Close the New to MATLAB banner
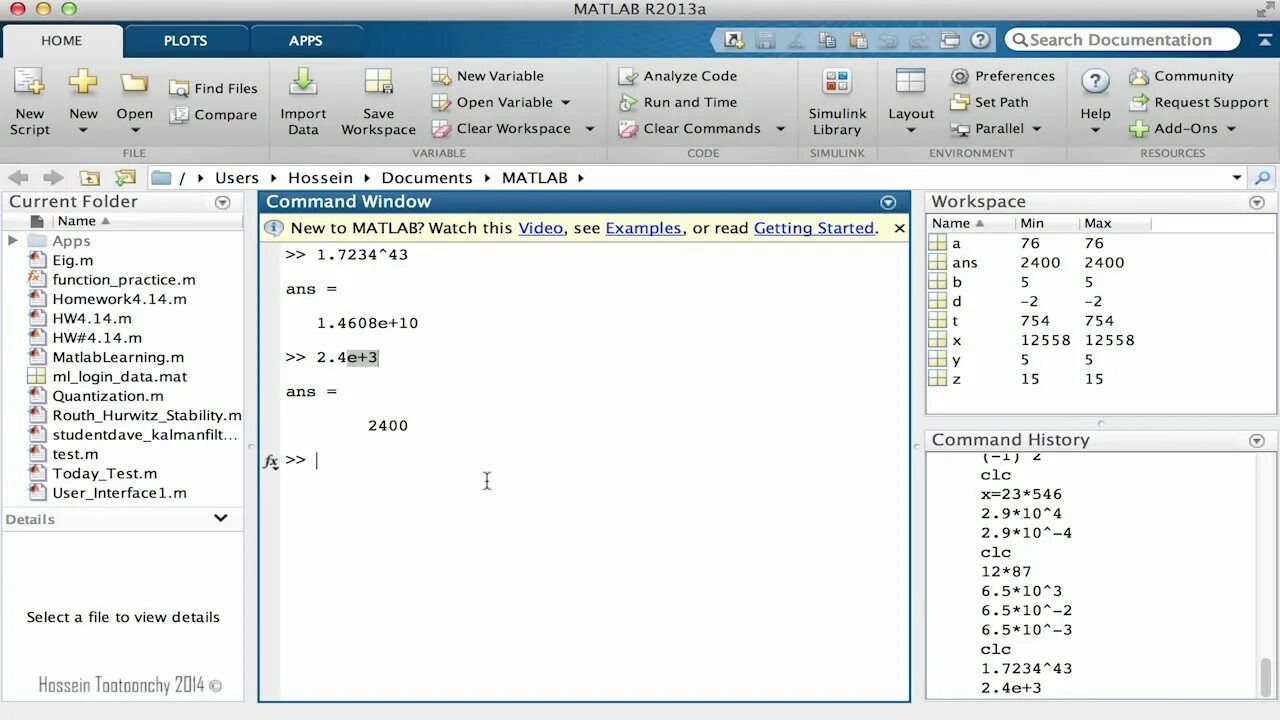1280x720 pixels. [x=899, y=228]
